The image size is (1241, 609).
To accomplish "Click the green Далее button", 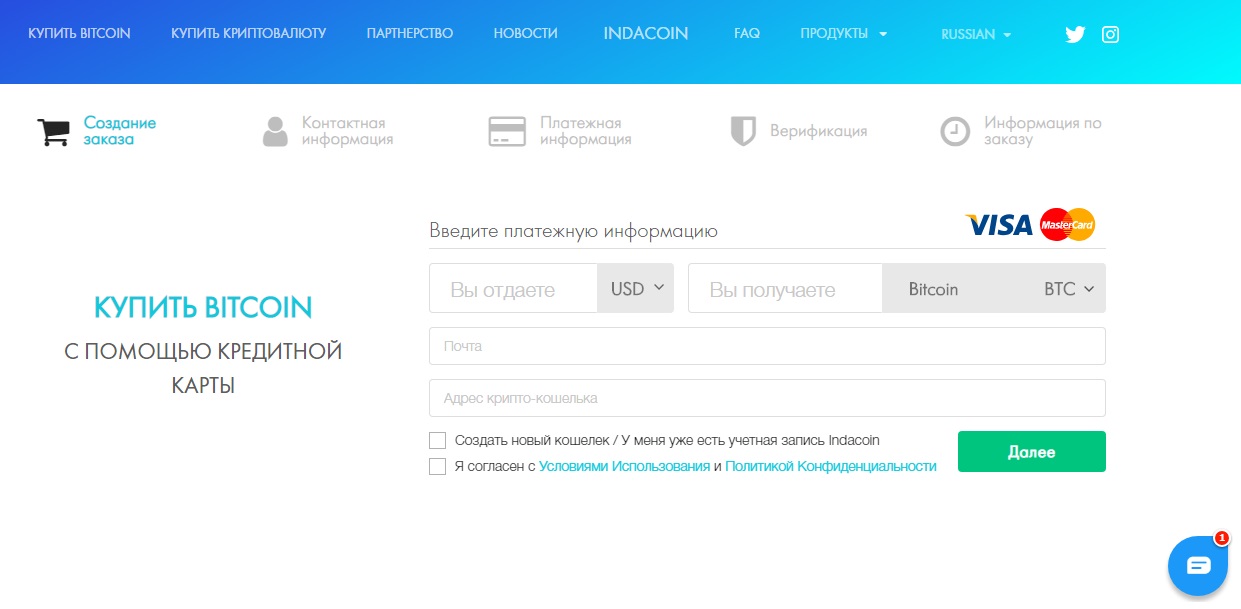I will 1032,452.
